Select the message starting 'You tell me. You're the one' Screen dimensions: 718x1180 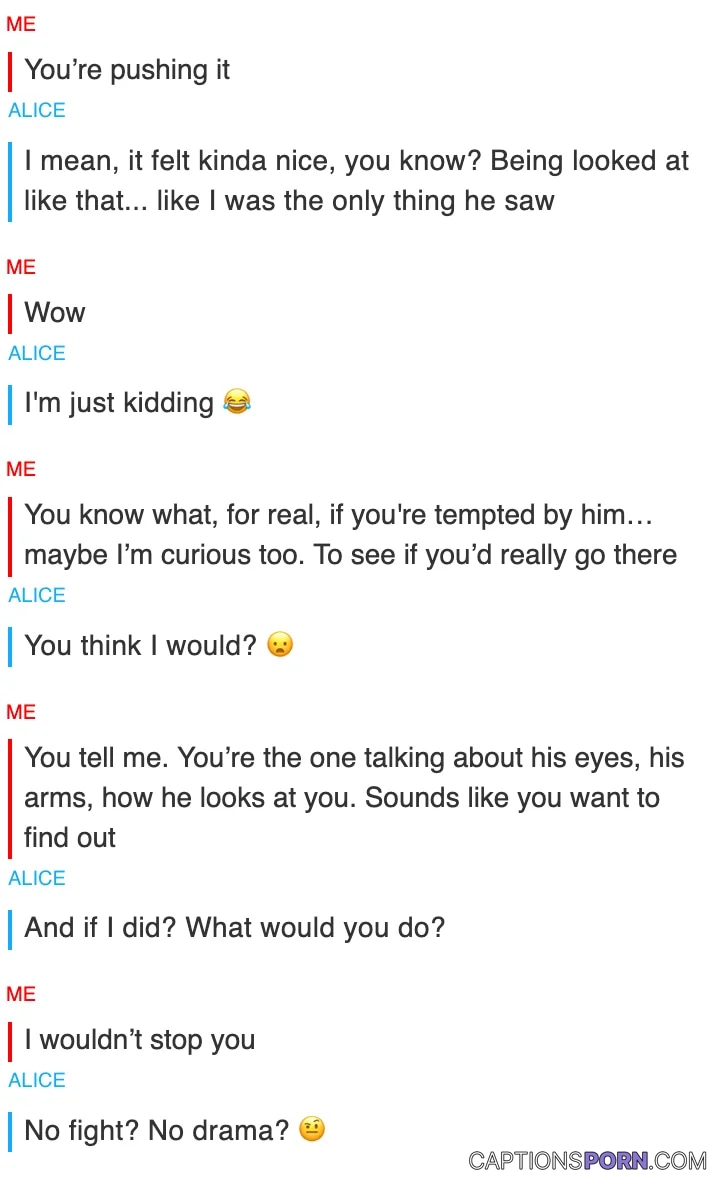354,798
